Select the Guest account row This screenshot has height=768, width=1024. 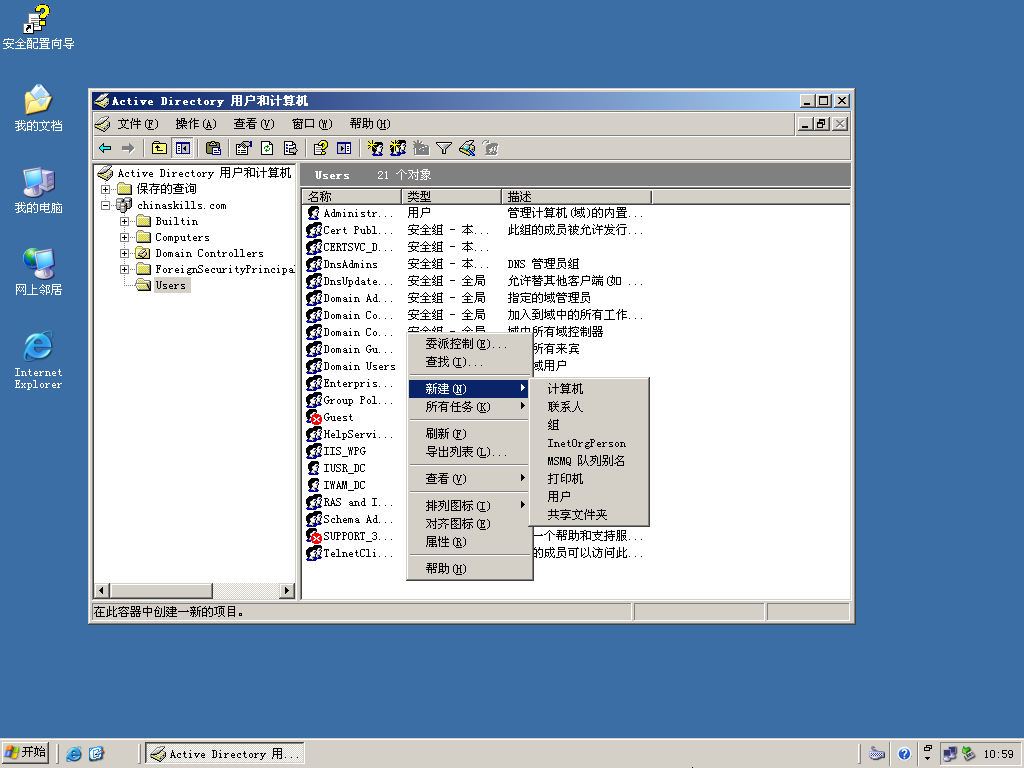pos(330,417)
